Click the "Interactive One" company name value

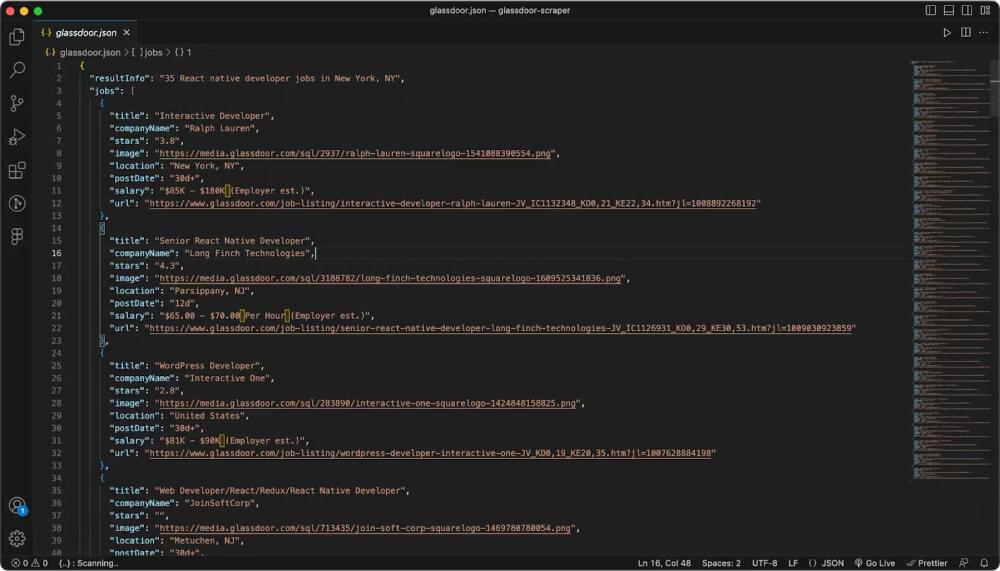(227, 378)
